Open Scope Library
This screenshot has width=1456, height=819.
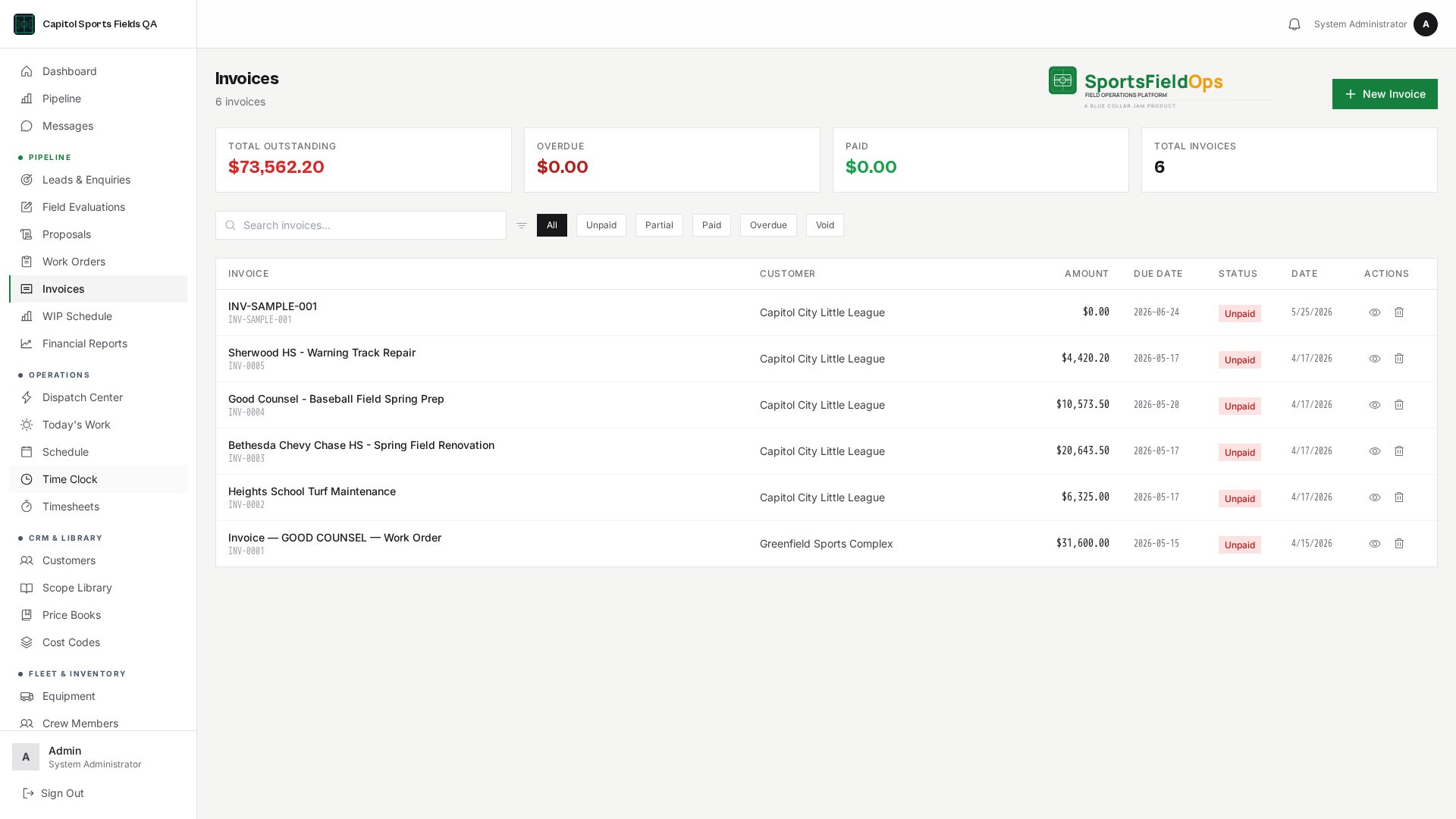point(98,588)
